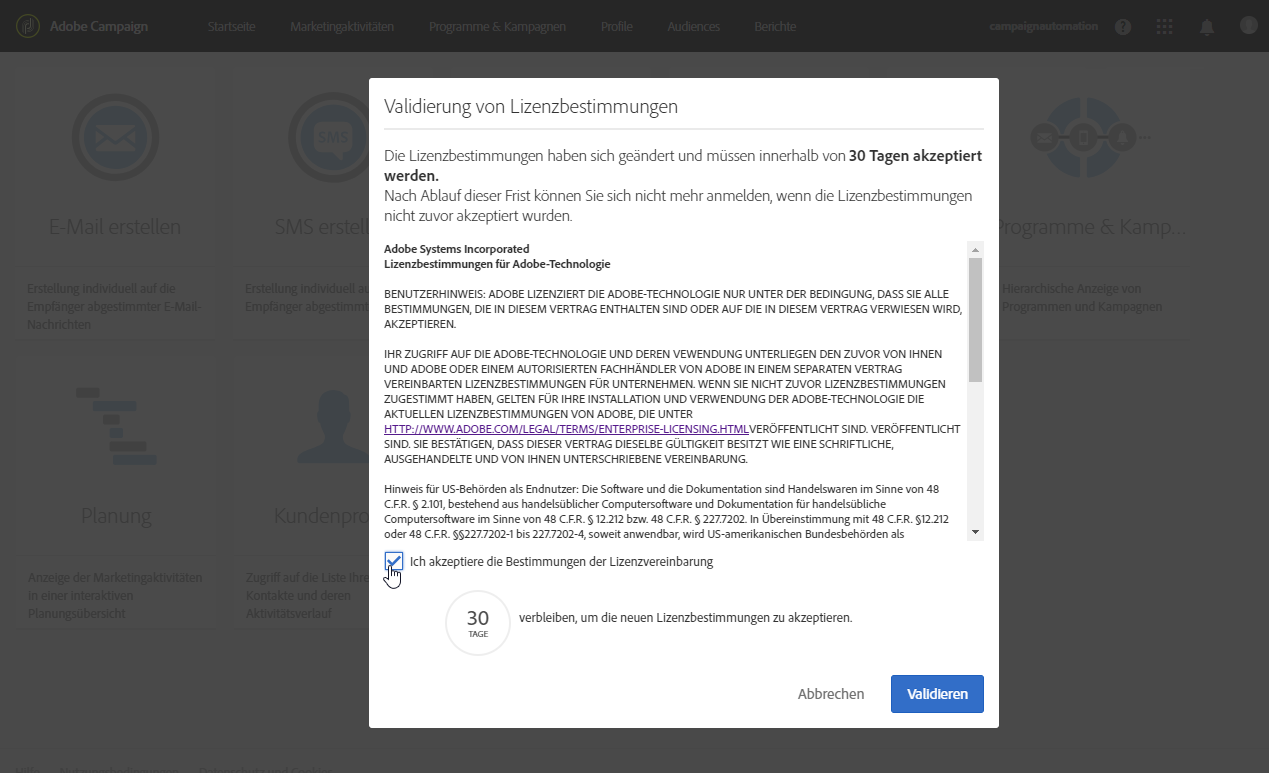Open the apps grid switcher icon
This screenshot has width=1269, height=773.
tap(1164, 27)
